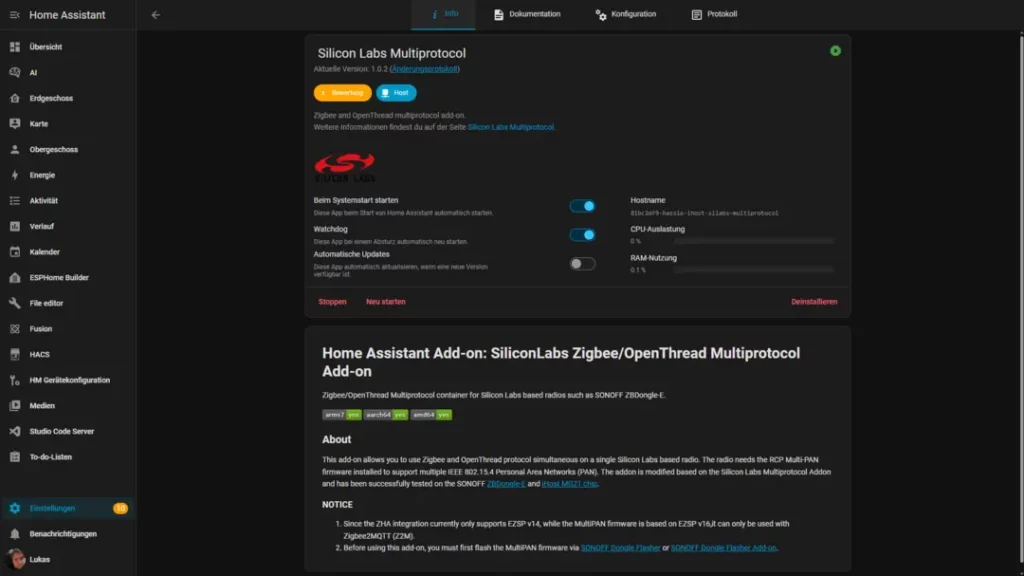Open Verlauf chart icon
Screen dimensions: 1024x576
coord(14,226)
